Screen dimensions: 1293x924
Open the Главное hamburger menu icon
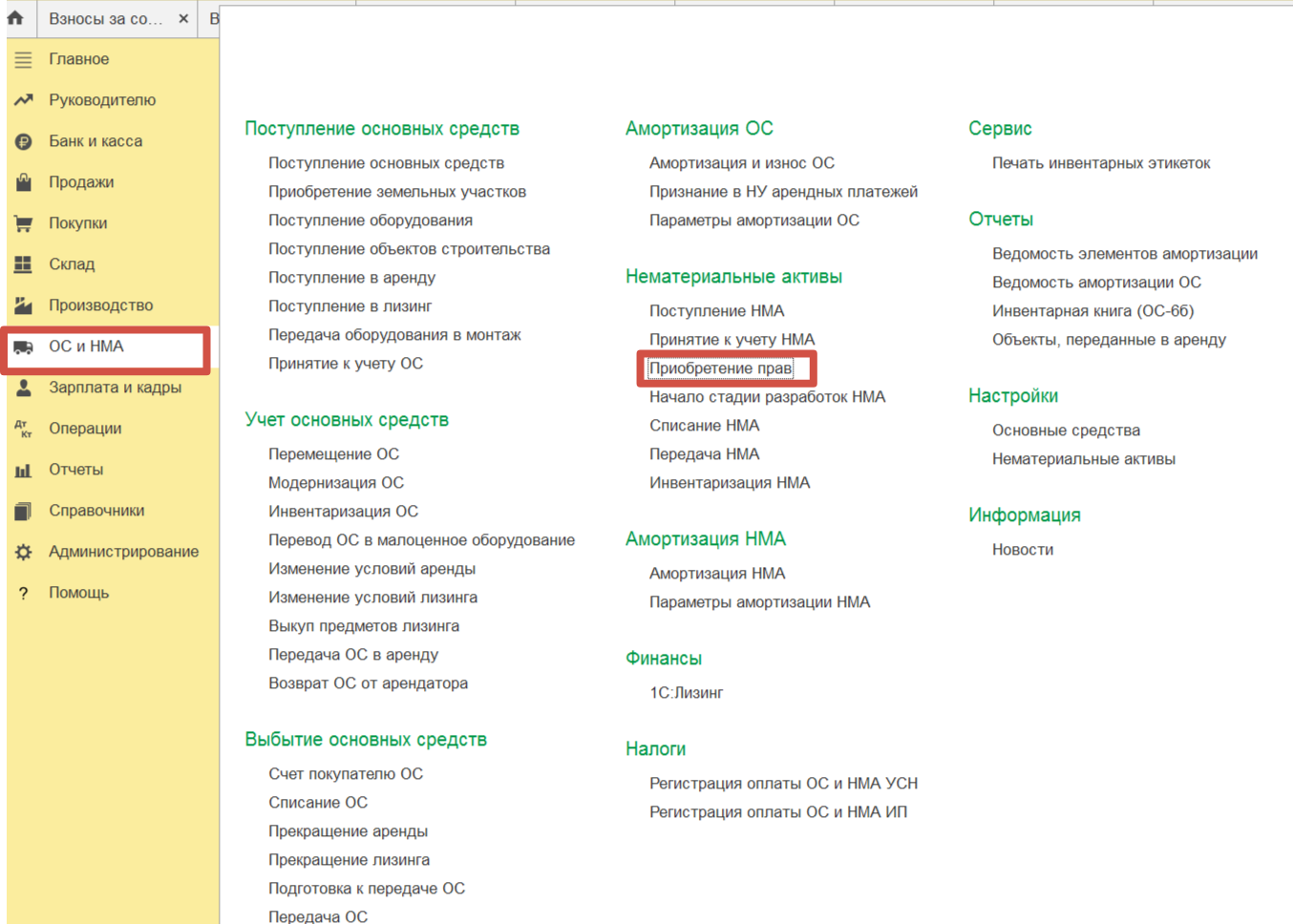(x=24, y=59)
